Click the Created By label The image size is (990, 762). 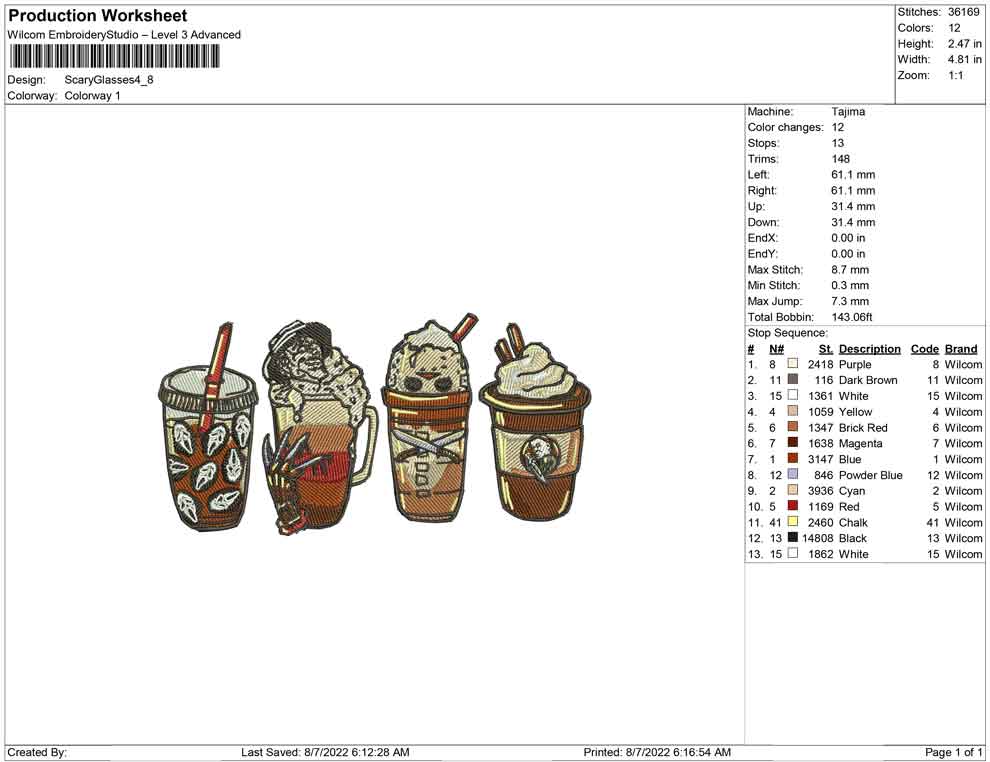click(x=37, y=752)
